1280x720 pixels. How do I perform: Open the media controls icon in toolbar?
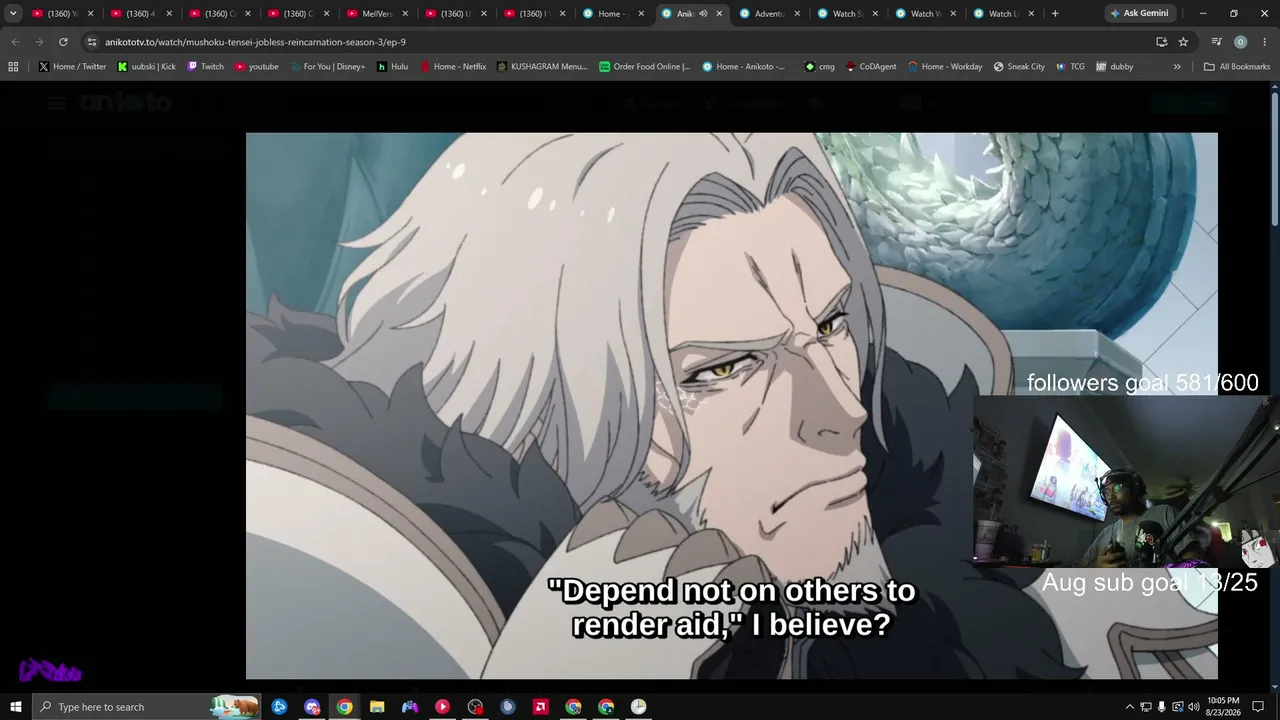pos(1216,42)
